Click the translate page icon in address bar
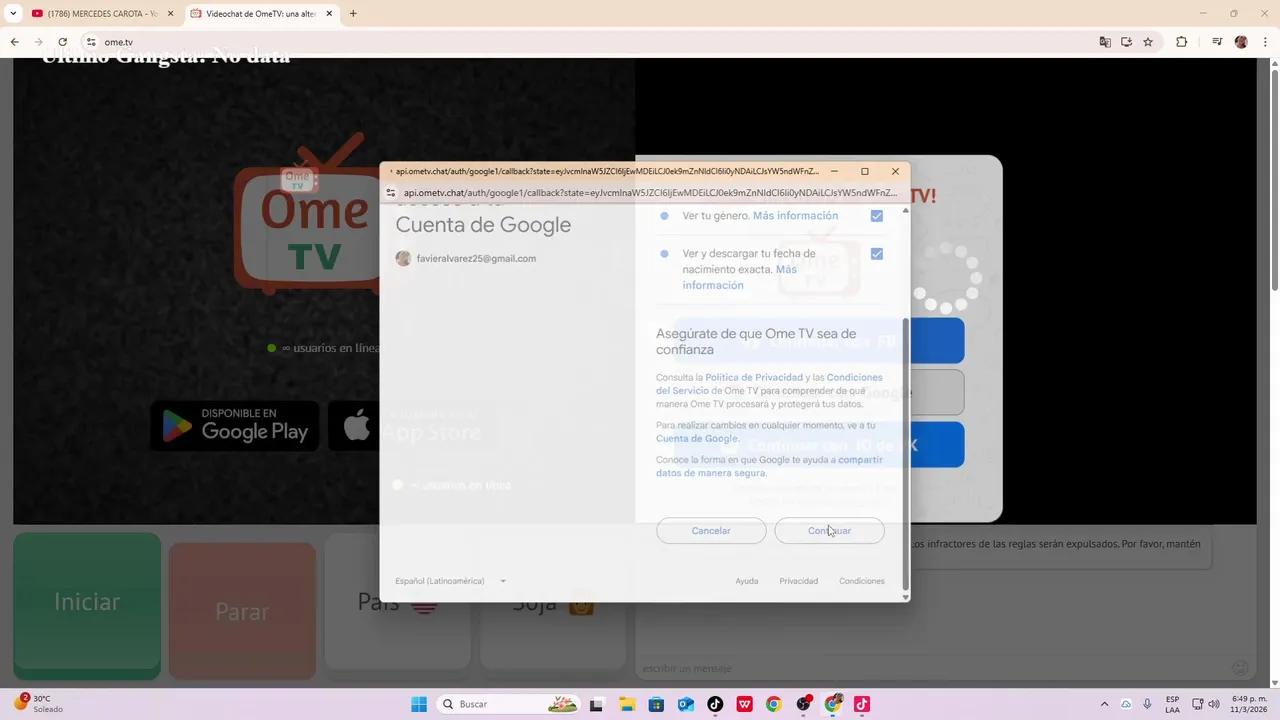 click(x=1105, y=42)
